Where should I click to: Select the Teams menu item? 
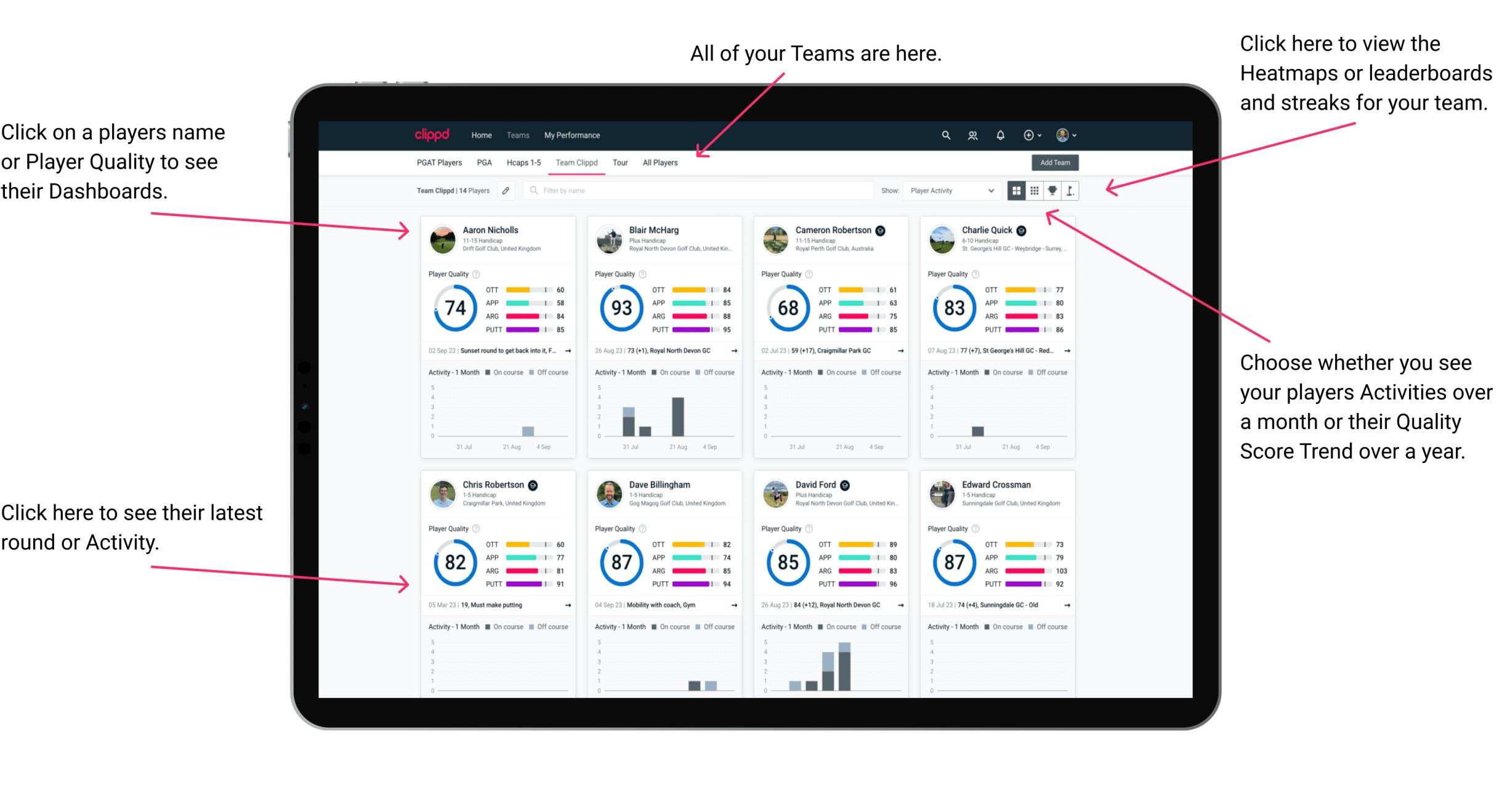click(x=520, y=134)
